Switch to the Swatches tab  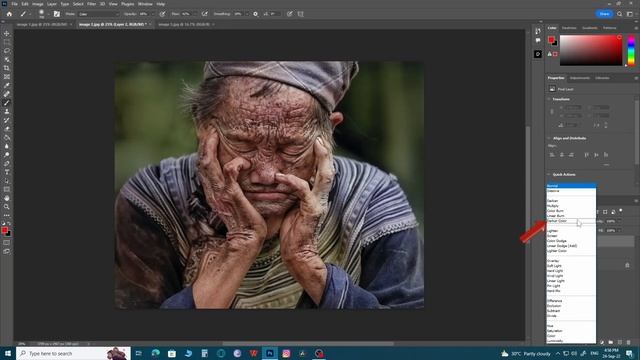pyautogui.click(x=569, y=28)
